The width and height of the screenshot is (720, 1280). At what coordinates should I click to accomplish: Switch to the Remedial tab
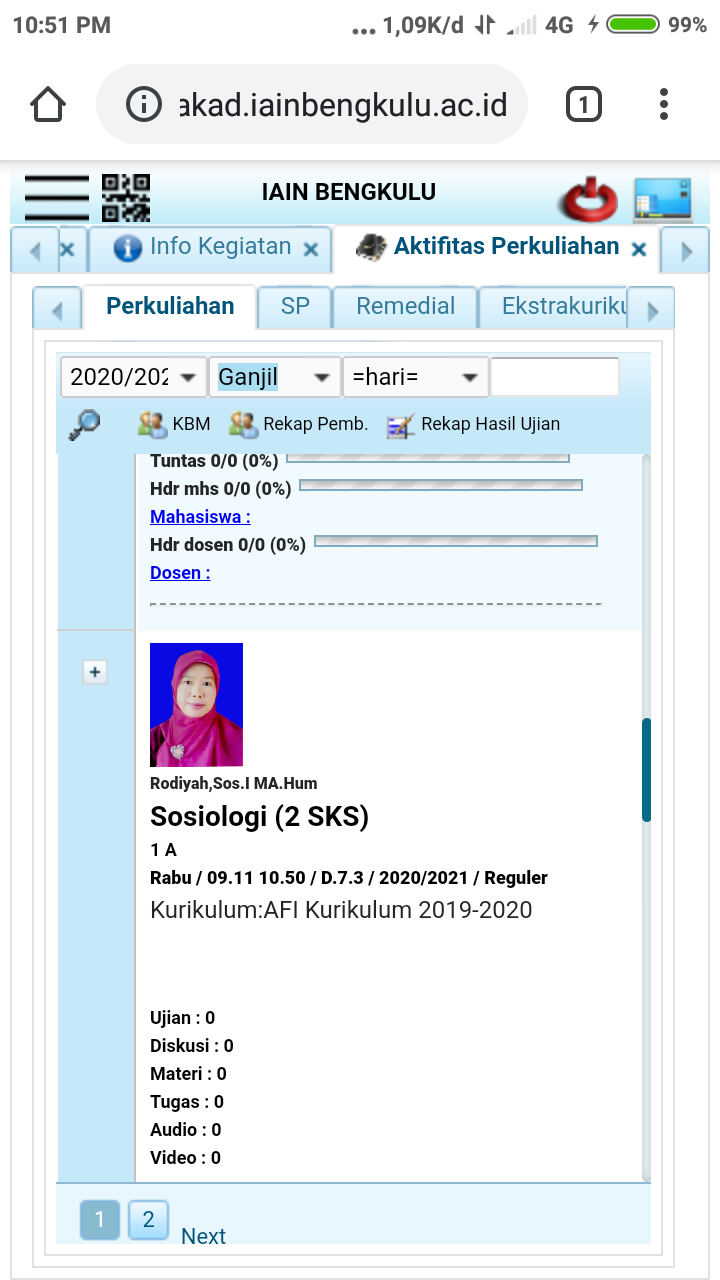coord(405,306)
